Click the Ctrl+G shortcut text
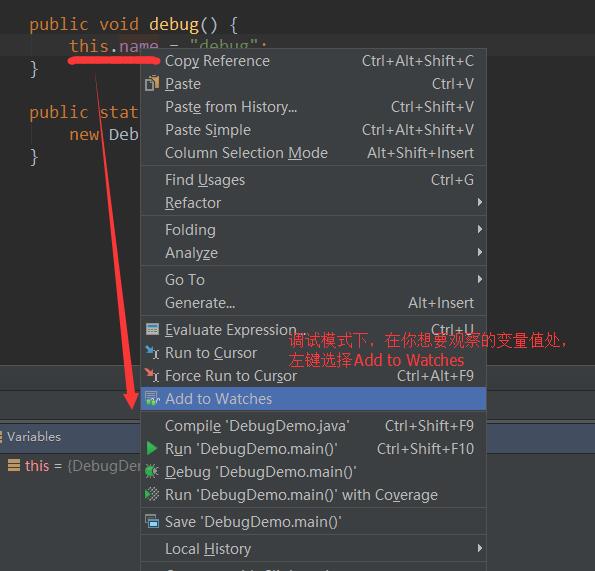Viewport: 595px width, 571px height. click(x=452, y=180)
